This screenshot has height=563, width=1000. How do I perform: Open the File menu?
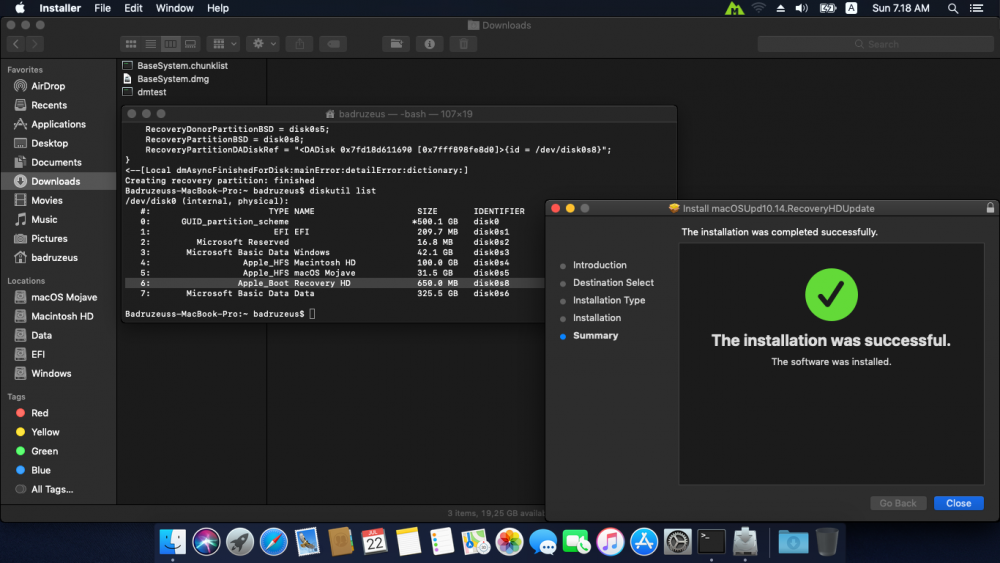[102, 8]
